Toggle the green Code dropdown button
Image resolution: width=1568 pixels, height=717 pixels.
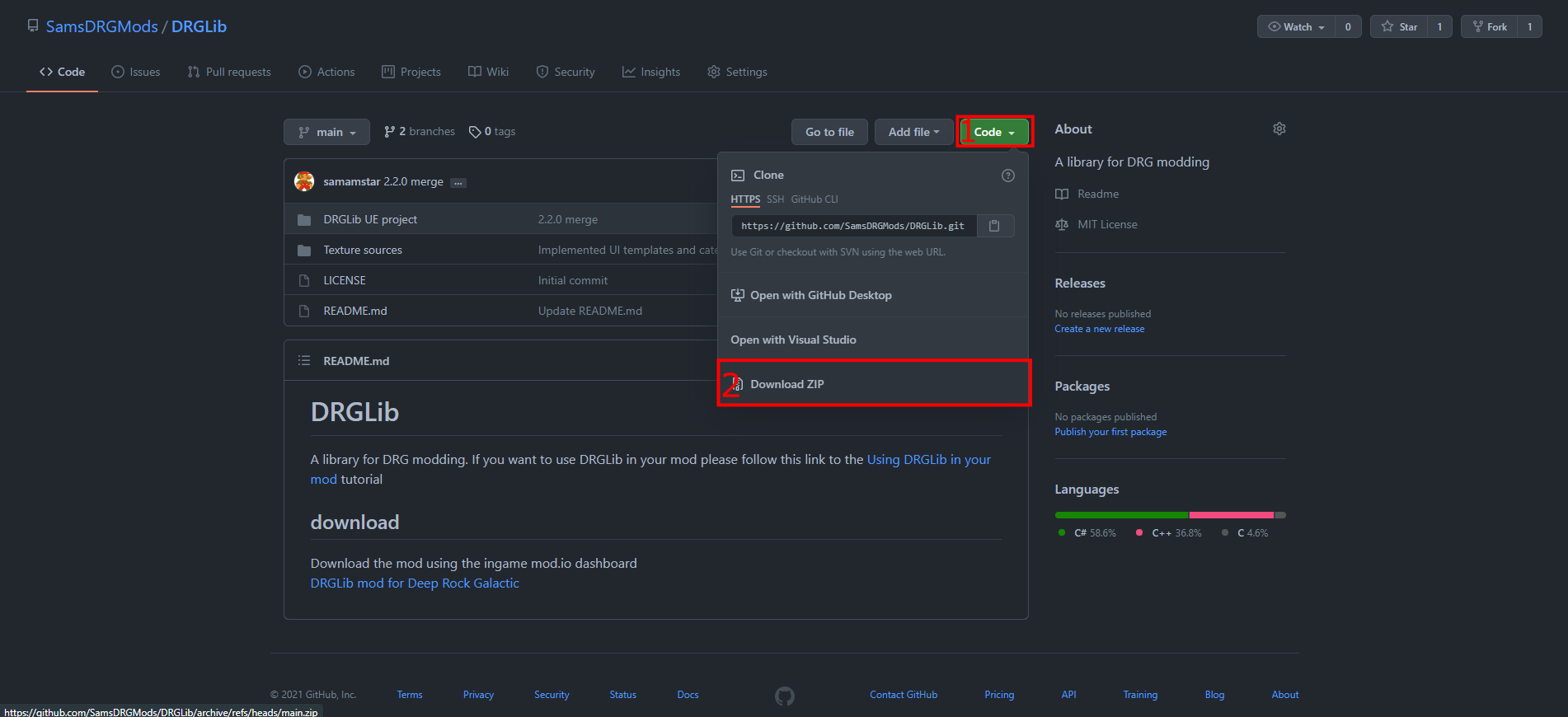pyautogui.click(x=994, y=132)
